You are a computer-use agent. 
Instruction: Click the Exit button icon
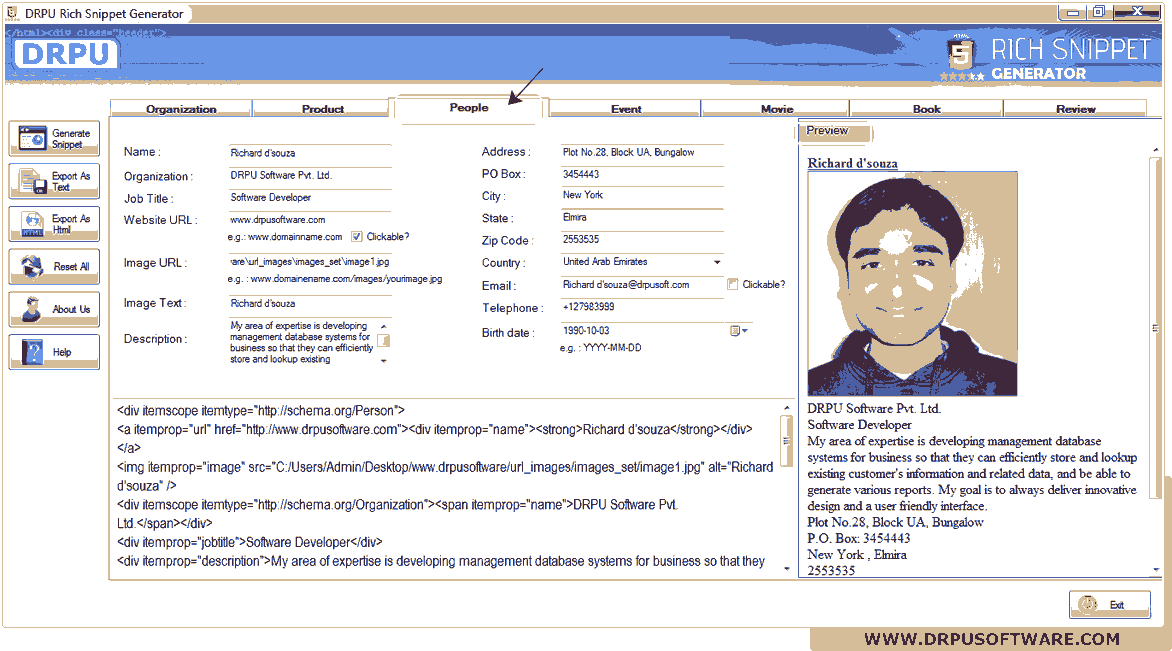1088,605
